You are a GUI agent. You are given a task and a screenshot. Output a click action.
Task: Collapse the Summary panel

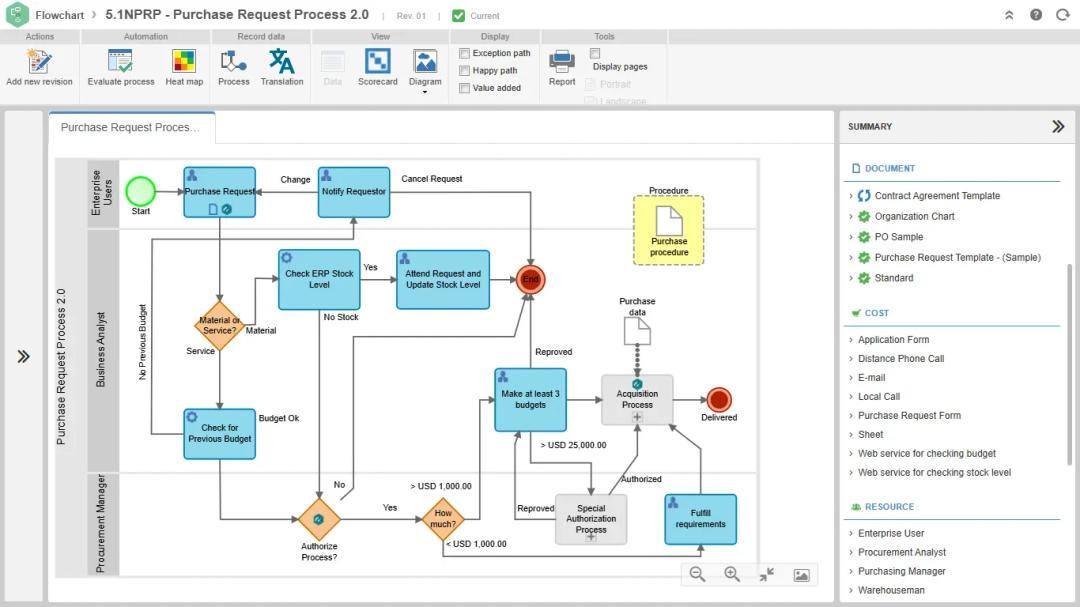click(1058, 127)
